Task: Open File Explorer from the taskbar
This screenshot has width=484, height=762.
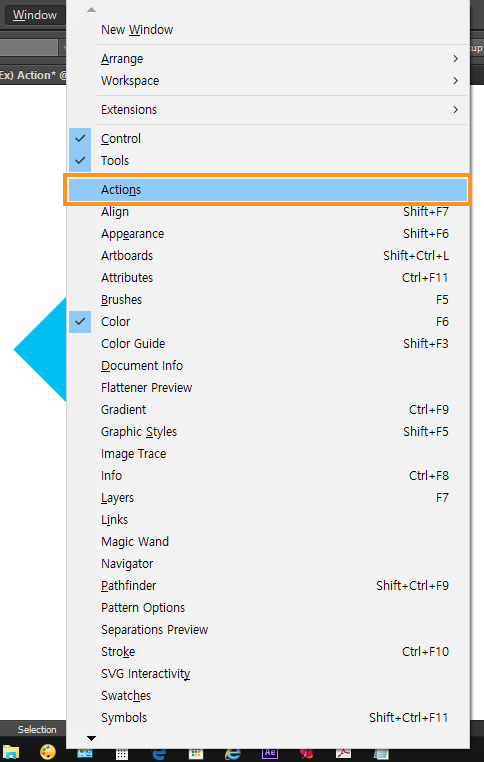Action: click(x=11, y=752)
